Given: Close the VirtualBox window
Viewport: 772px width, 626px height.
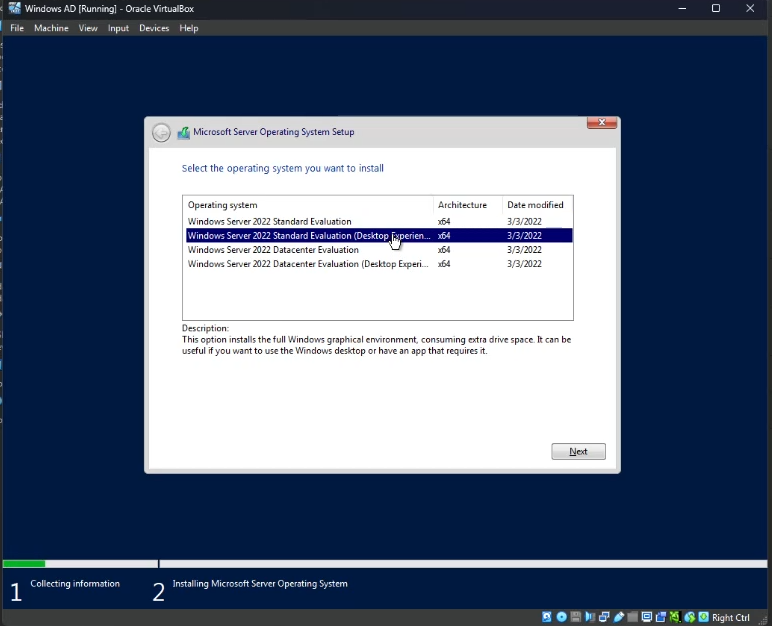Looking at the screenshot, I should click(750, 8).
